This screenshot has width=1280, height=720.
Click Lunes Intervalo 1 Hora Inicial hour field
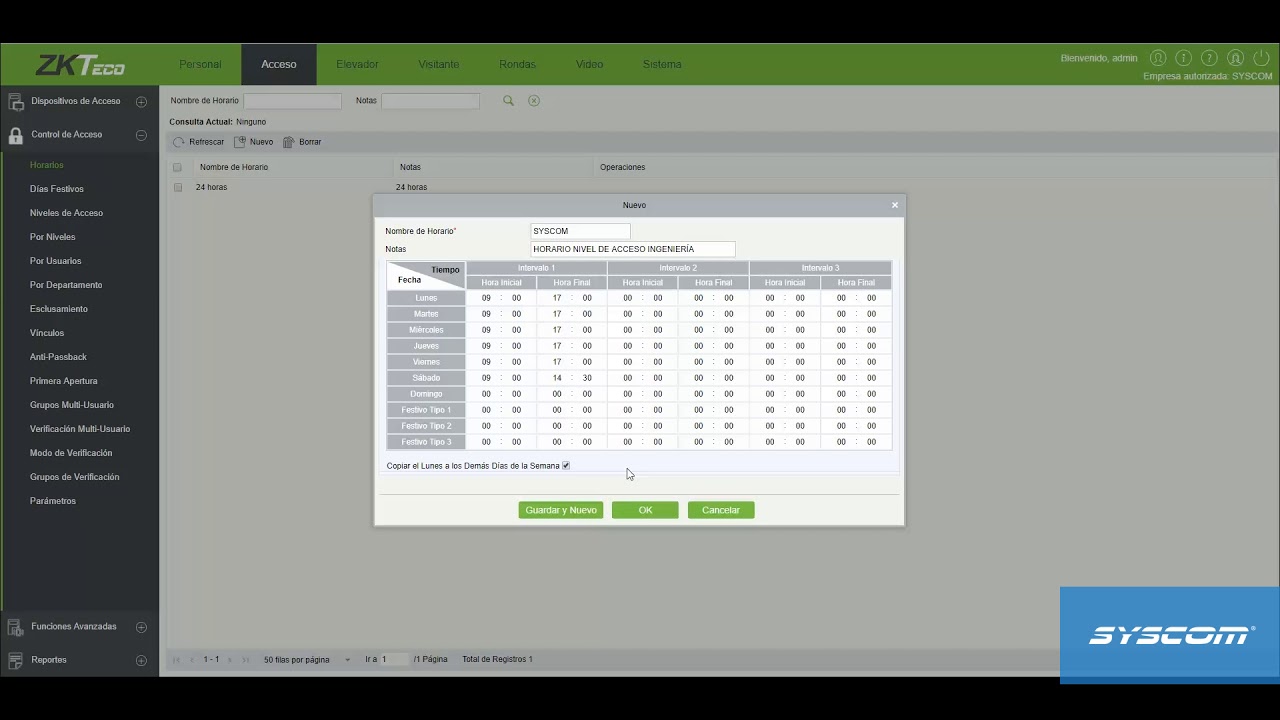tap(486, 298)
